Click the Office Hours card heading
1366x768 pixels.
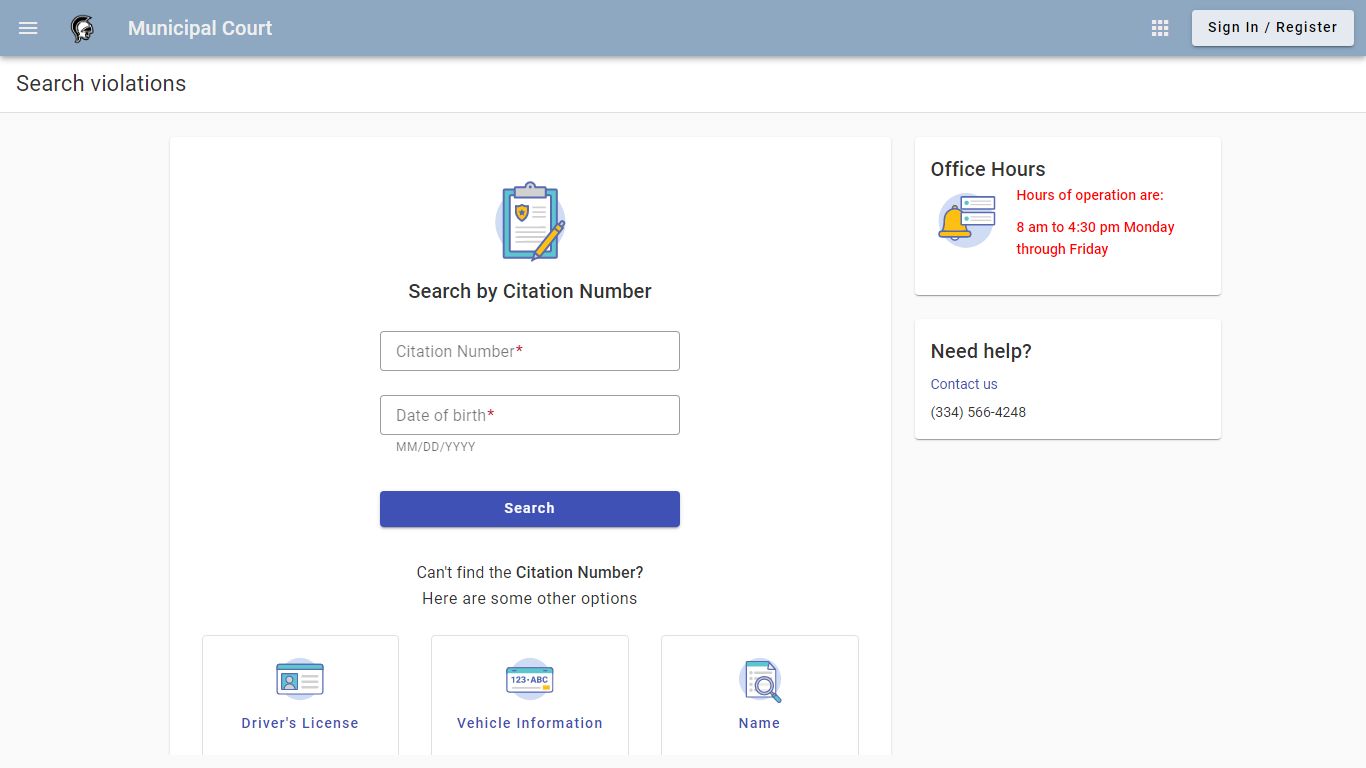988,169
